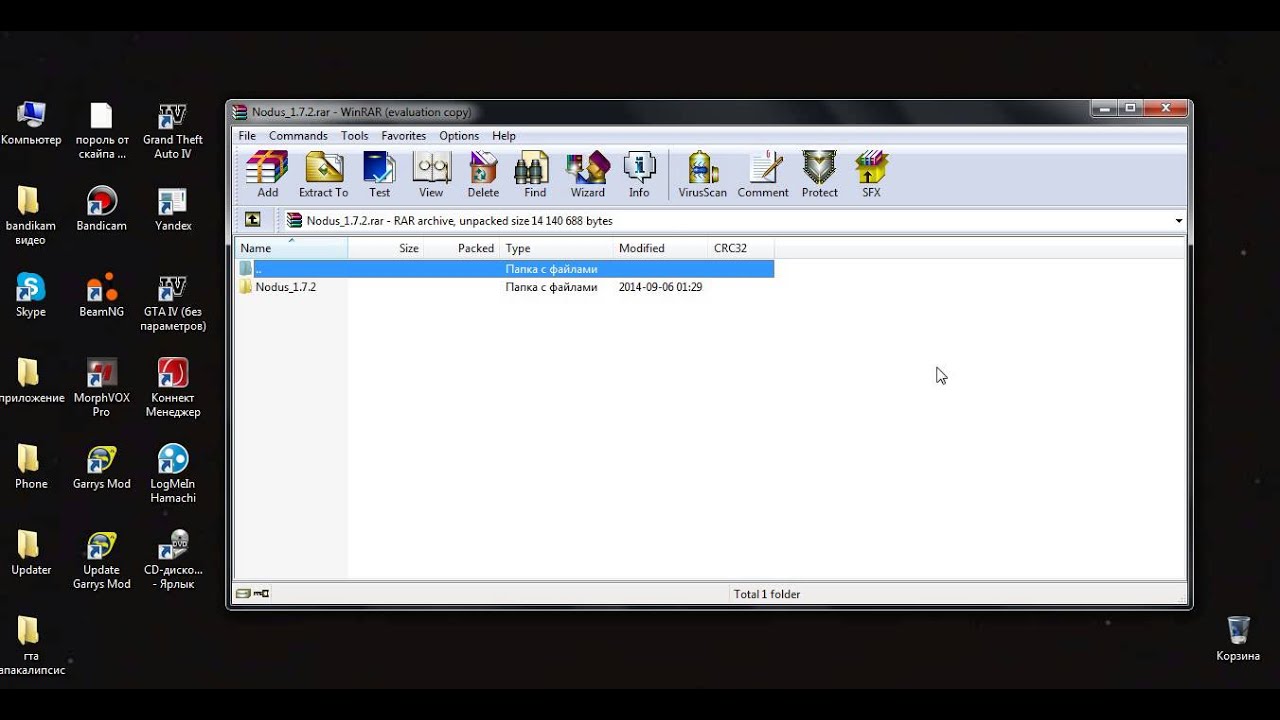1280x720 pixels.
Task: Open the Favorites menu
Action: (x=403, y=136)
